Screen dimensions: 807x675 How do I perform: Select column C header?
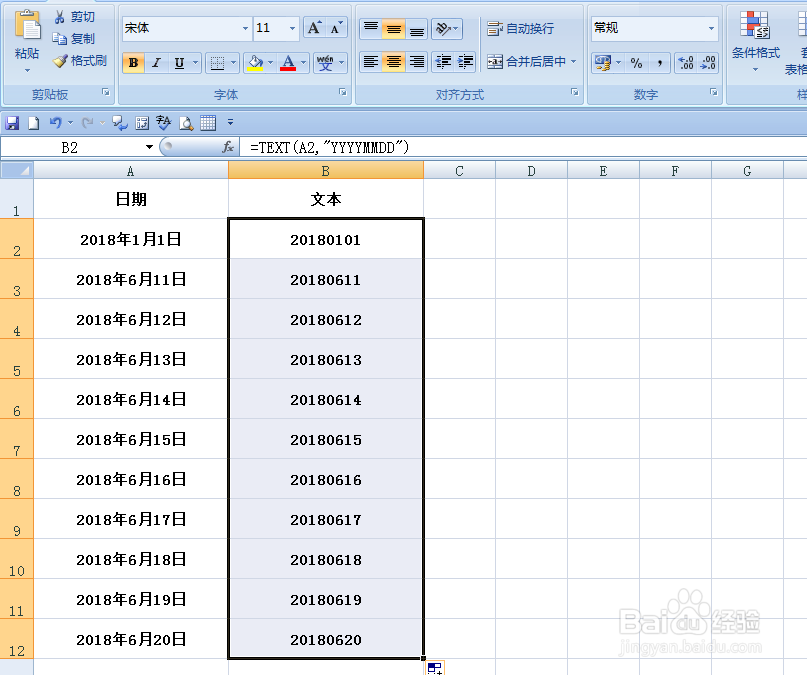click(460, 171)
